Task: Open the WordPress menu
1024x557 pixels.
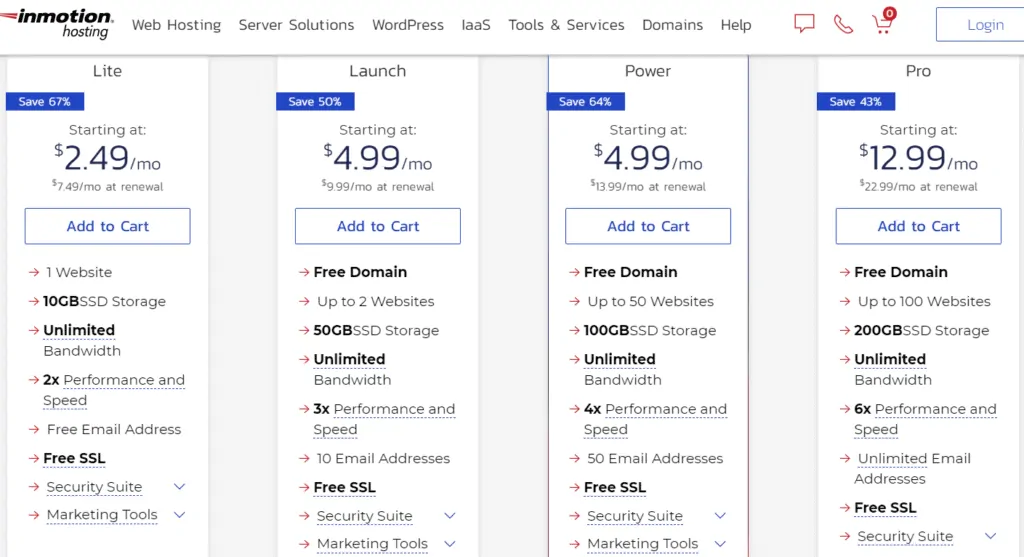Action: coord(408,25)
